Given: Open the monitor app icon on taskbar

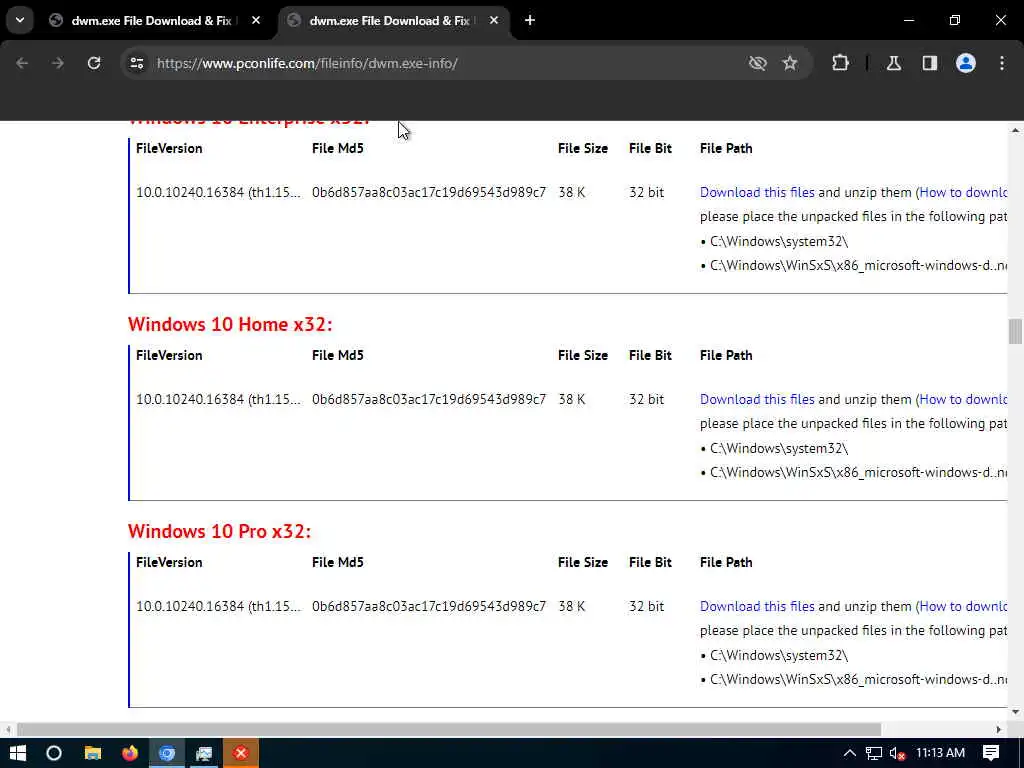Looking at the screenshot, I should coord(204,753).
